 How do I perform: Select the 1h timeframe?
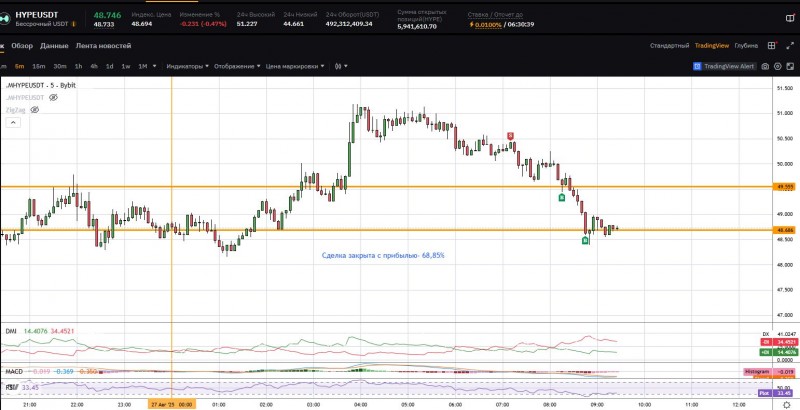[78, 66]
